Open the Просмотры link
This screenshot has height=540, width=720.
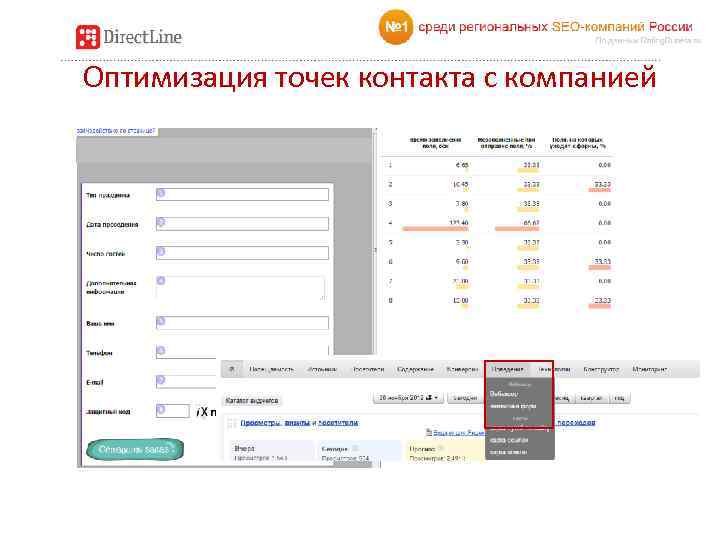coord(260,423)
